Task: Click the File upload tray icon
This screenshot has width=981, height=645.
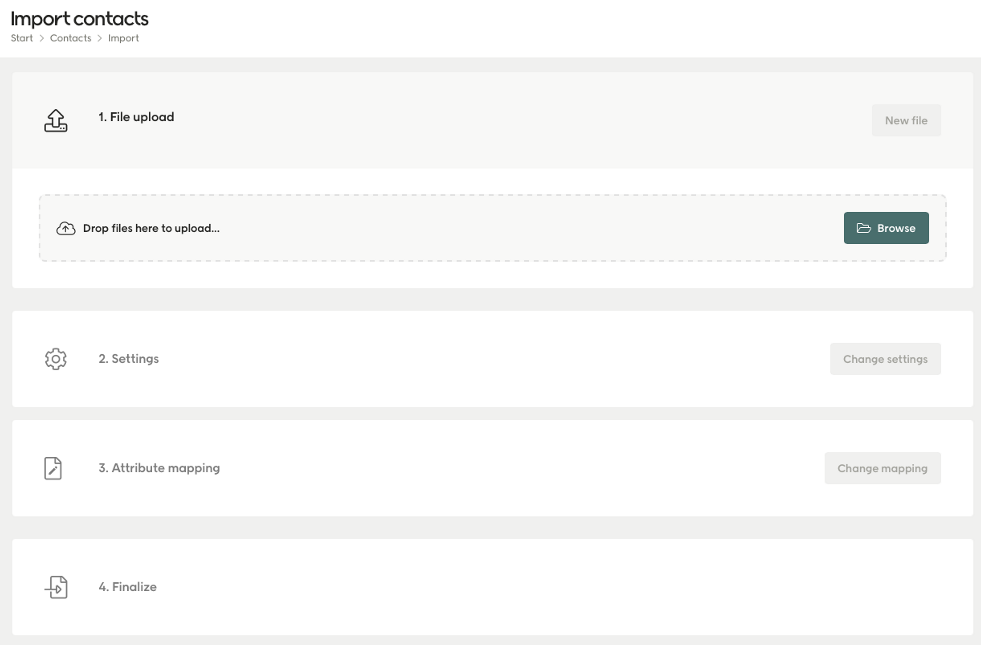Action: [56, 120]
